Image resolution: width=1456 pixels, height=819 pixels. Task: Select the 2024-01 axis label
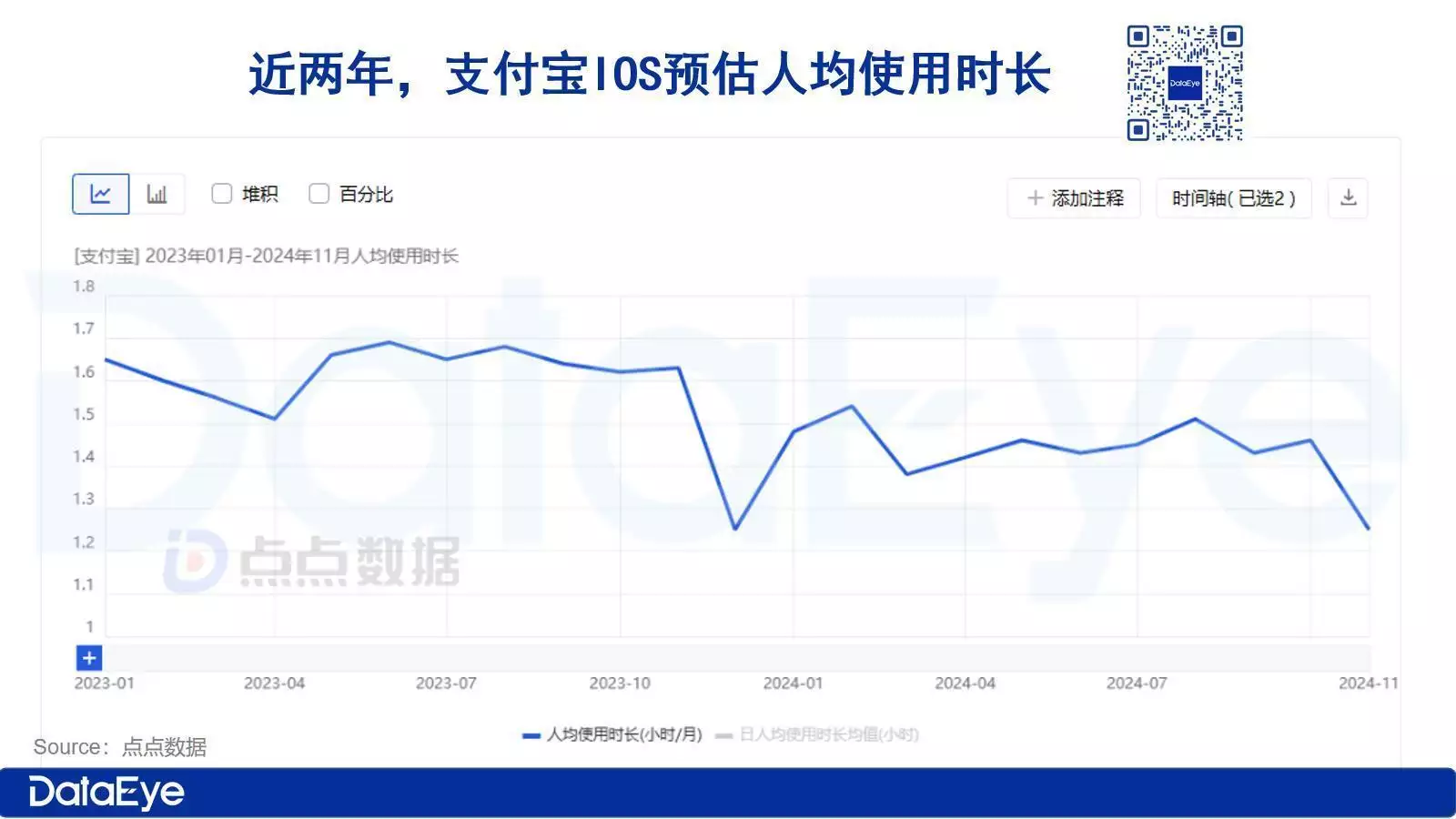coord(793,682)
